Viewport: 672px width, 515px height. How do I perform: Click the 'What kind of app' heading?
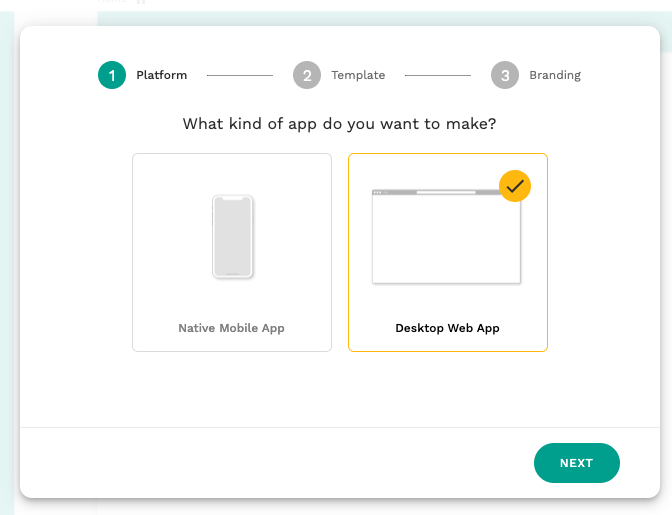point(340,125)
